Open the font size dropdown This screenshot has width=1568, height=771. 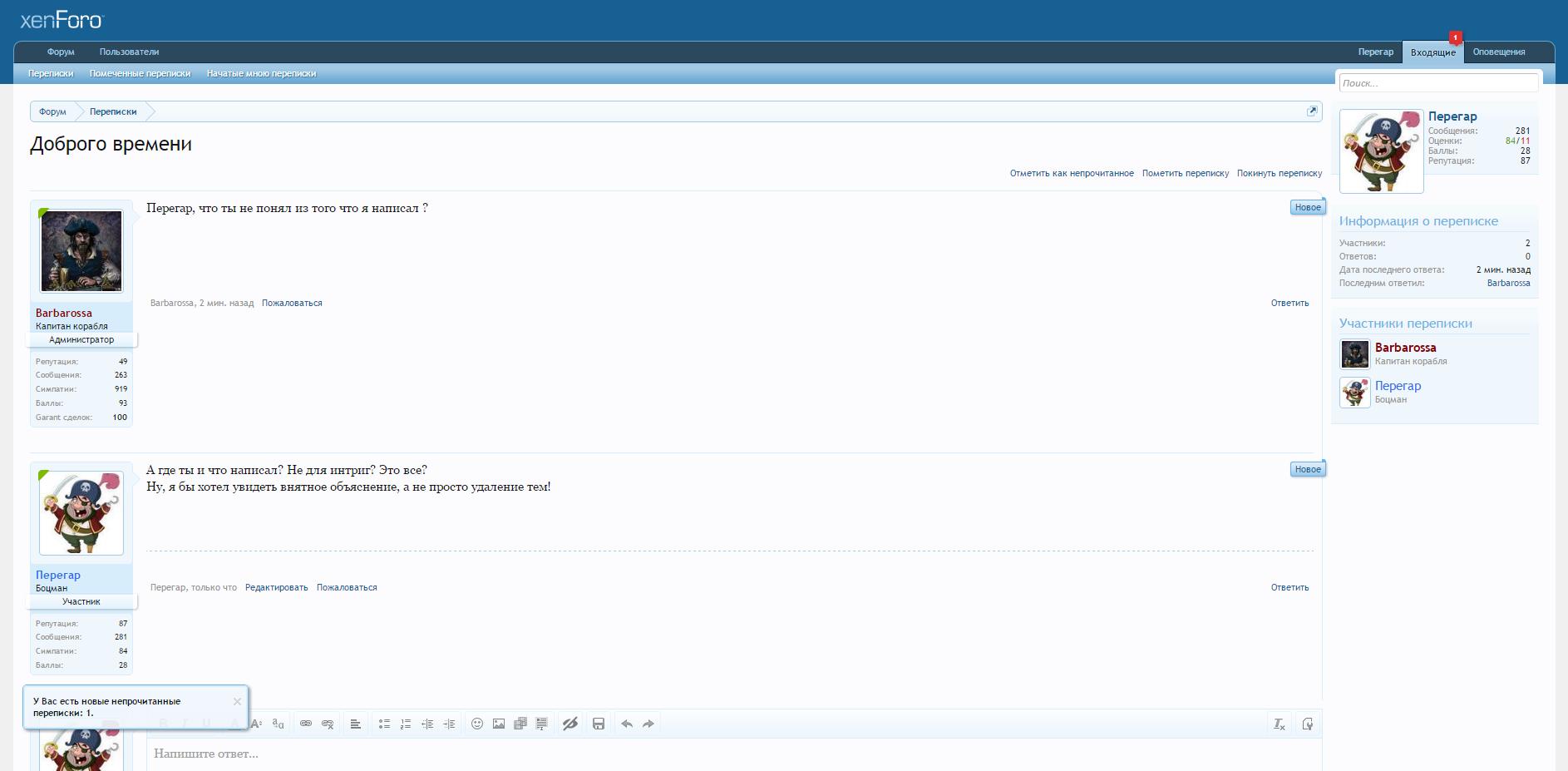coord(279,724)
